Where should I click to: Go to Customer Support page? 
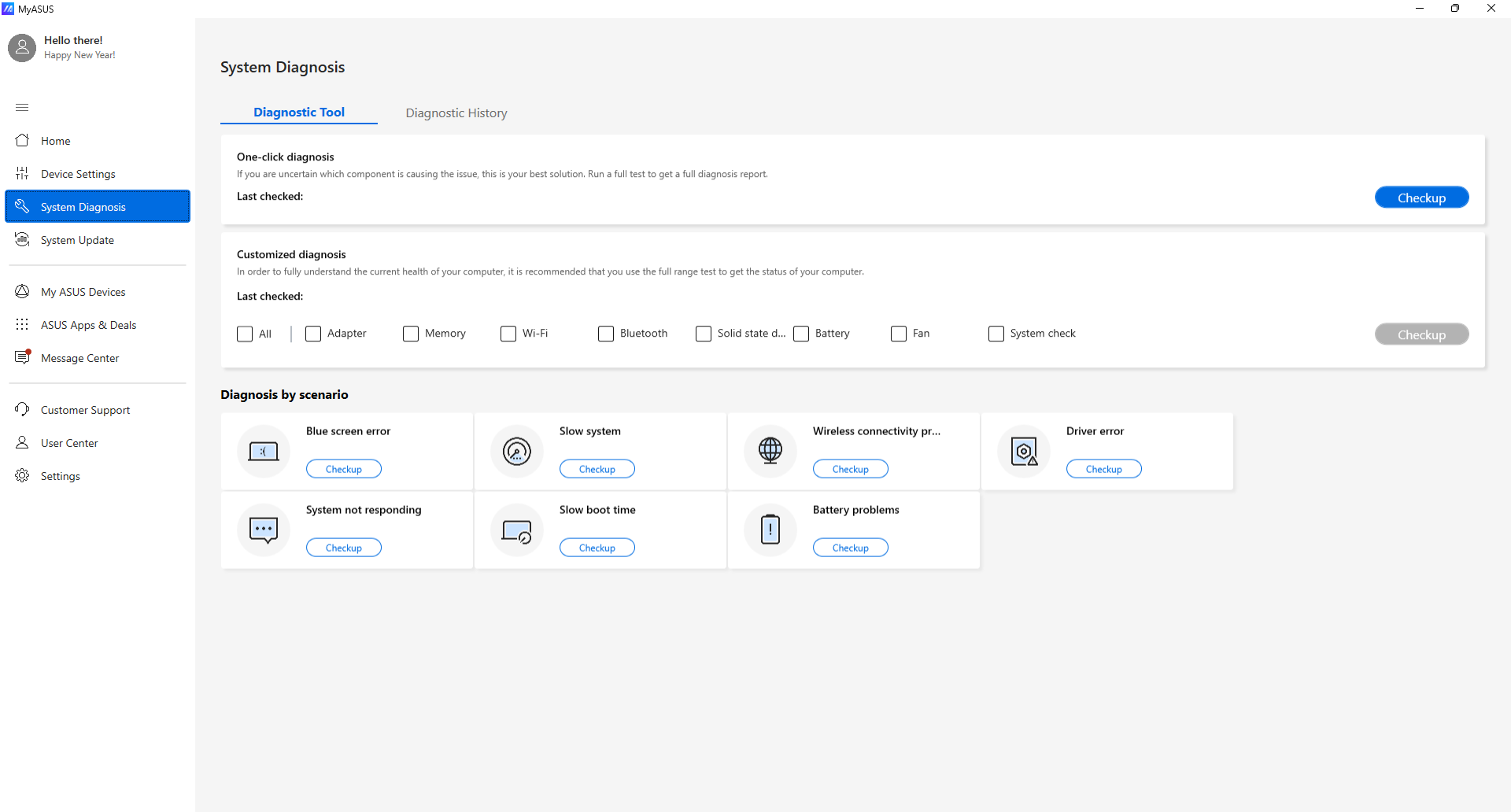tap(85, 410)
